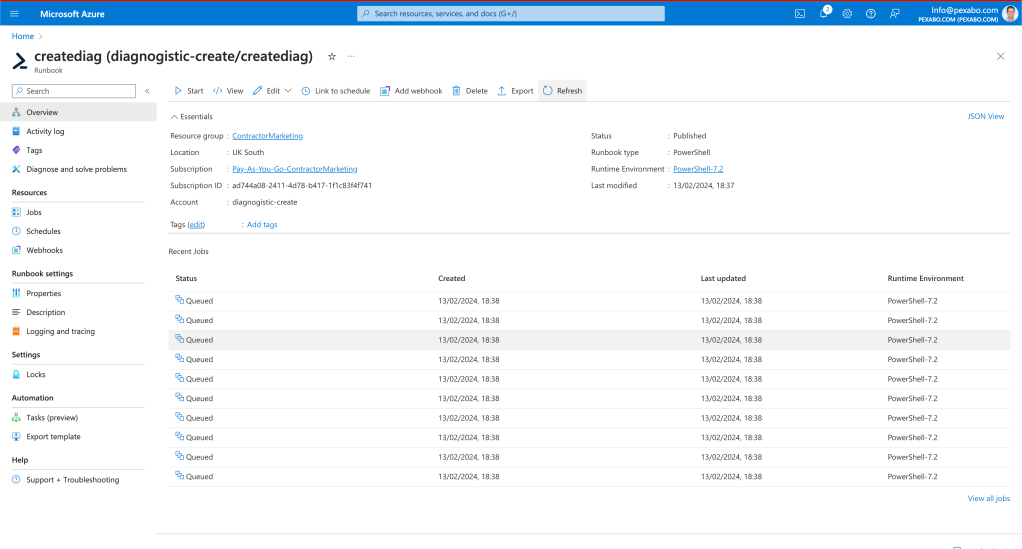Click the tags edit link
Image resolution: width=1022 pixels, height=549 pixels.
pos(196,225)
